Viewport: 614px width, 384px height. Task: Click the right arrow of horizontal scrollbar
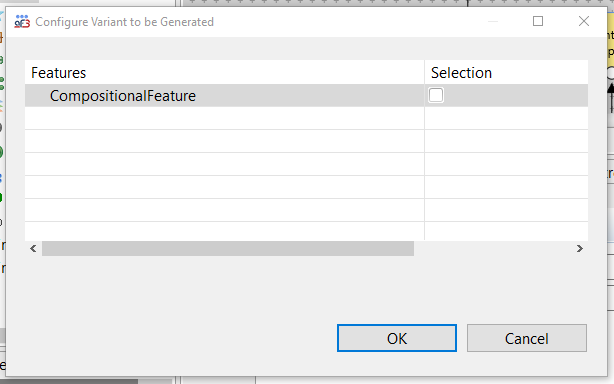point(580,249)
